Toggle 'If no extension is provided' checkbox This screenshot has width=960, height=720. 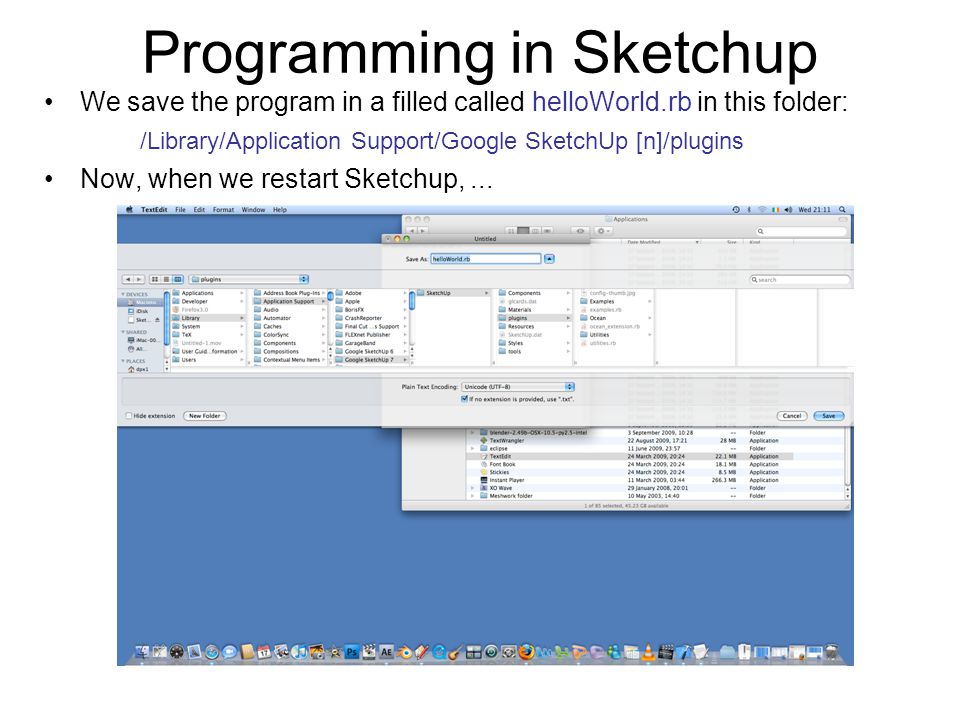[x=464, y=399]
